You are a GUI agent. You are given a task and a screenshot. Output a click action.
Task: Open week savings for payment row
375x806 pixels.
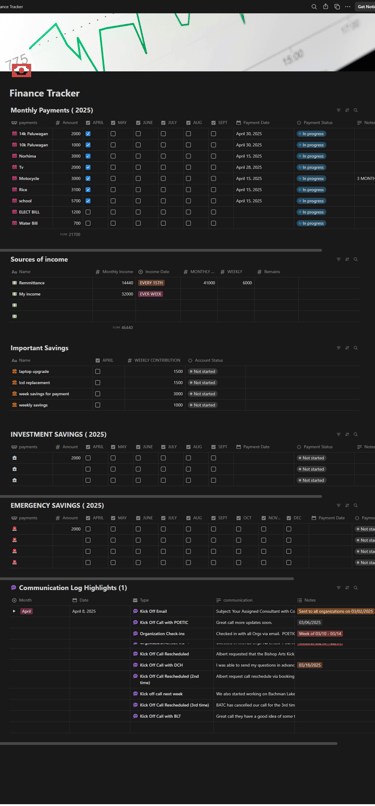coord(44,394)
